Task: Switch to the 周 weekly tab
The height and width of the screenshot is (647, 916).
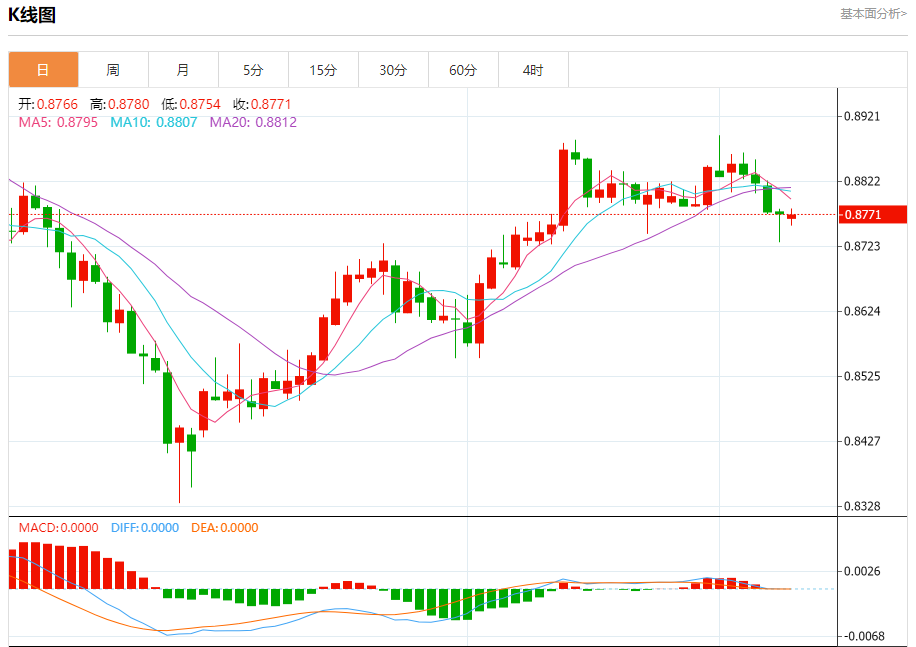Action: [113, 70]
